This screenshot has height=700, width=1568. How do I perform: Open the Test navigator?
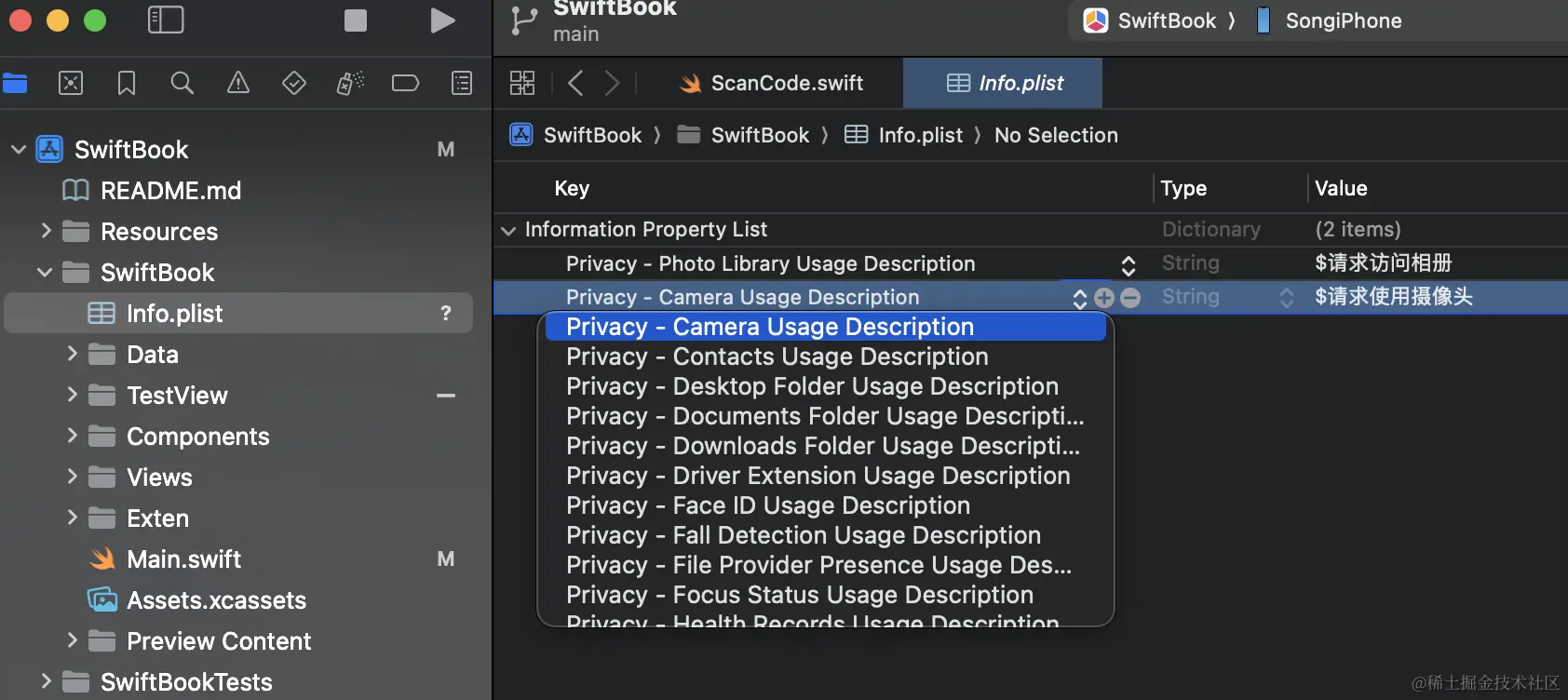[x=294, y=83]
